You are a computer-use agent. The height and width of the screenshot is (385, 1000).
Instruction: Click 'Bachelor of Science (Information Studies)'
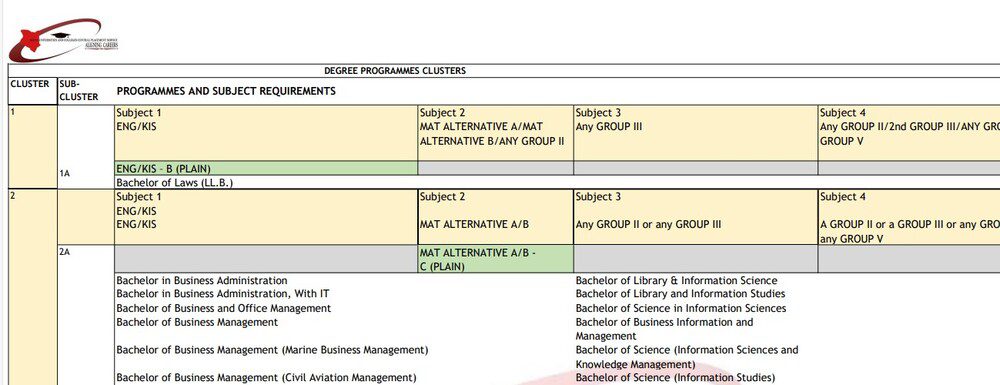click(675, 378)
